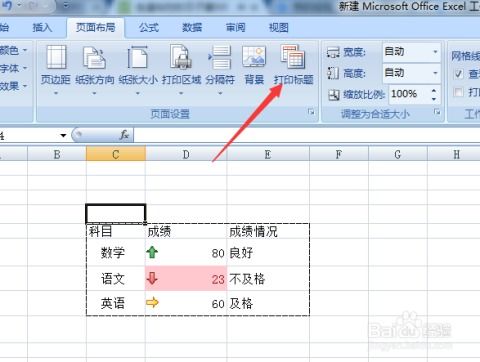The width and height of the screenshot is (480, 362).
Task: Switch to the 公式 tab
Action: point(149,28)
